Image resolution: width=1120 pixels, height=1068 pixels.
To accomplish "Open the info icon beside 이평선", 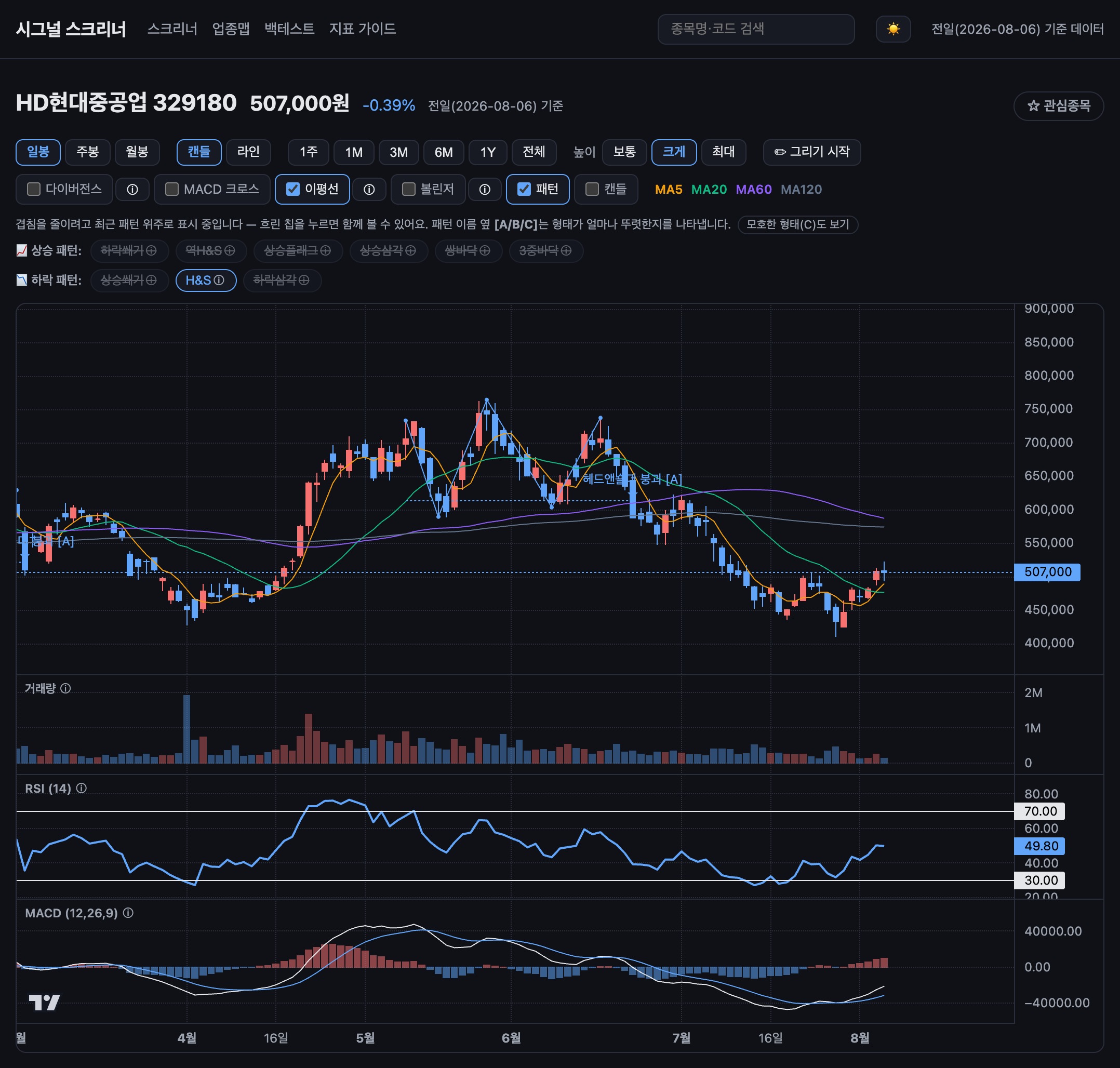I will (x=369, y=190).
